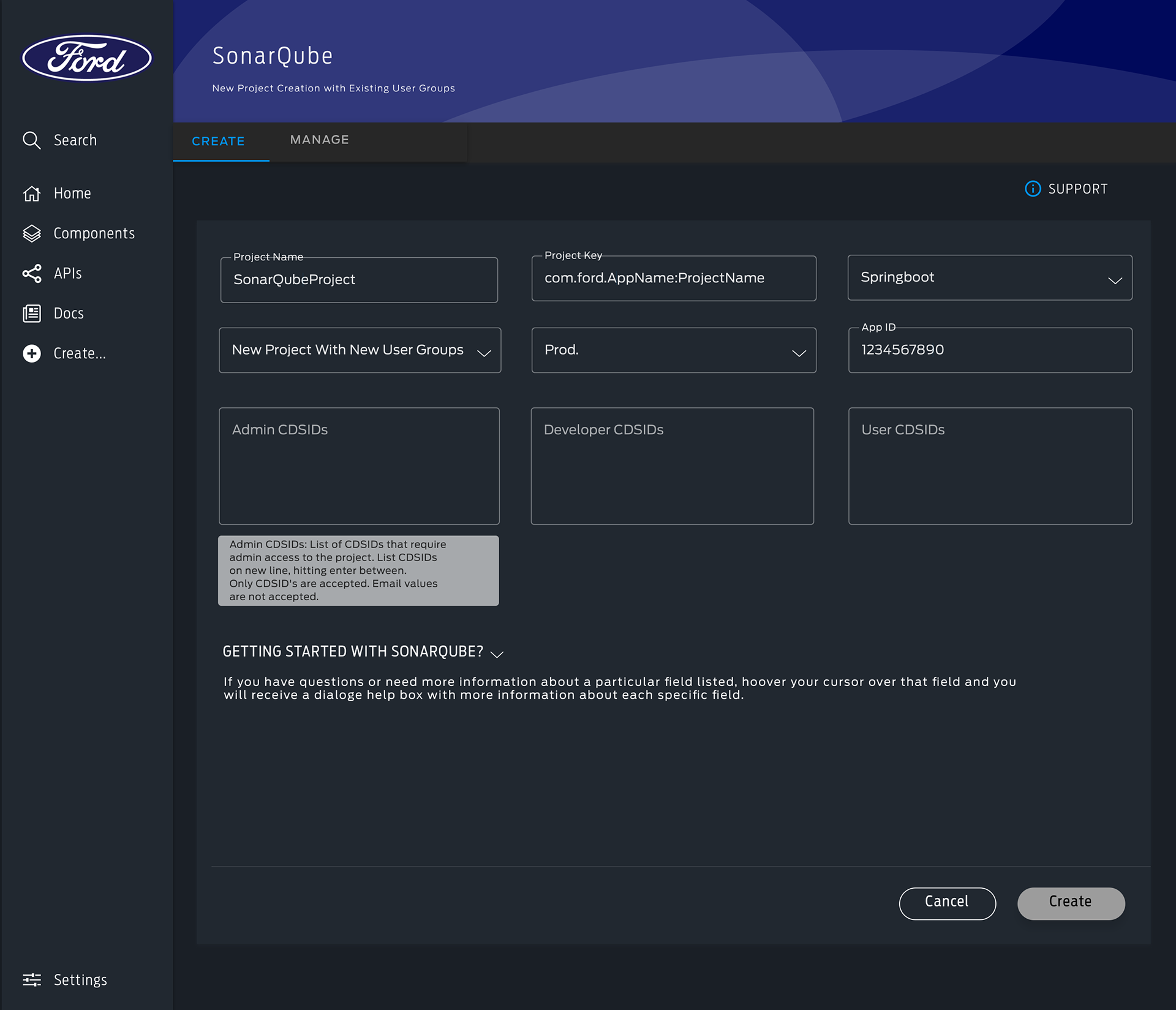Image resolution: width=1176 pixels, height=1010 pixels.
Task: Click the Support info circle icon
Action: (1033, 189)
